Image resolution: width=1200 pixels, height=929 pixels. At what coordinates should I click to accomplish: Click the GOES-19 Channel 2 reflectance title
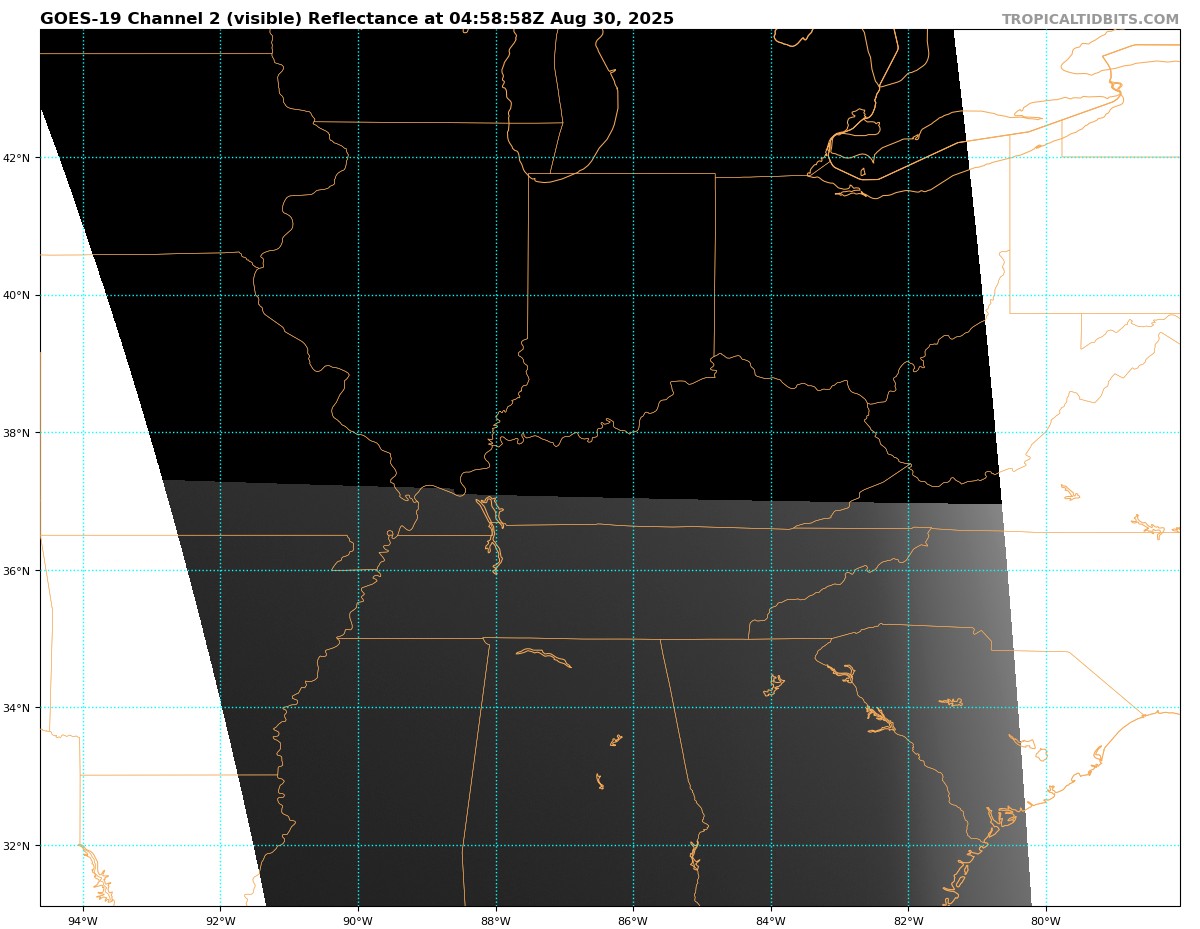coord(357,19)
